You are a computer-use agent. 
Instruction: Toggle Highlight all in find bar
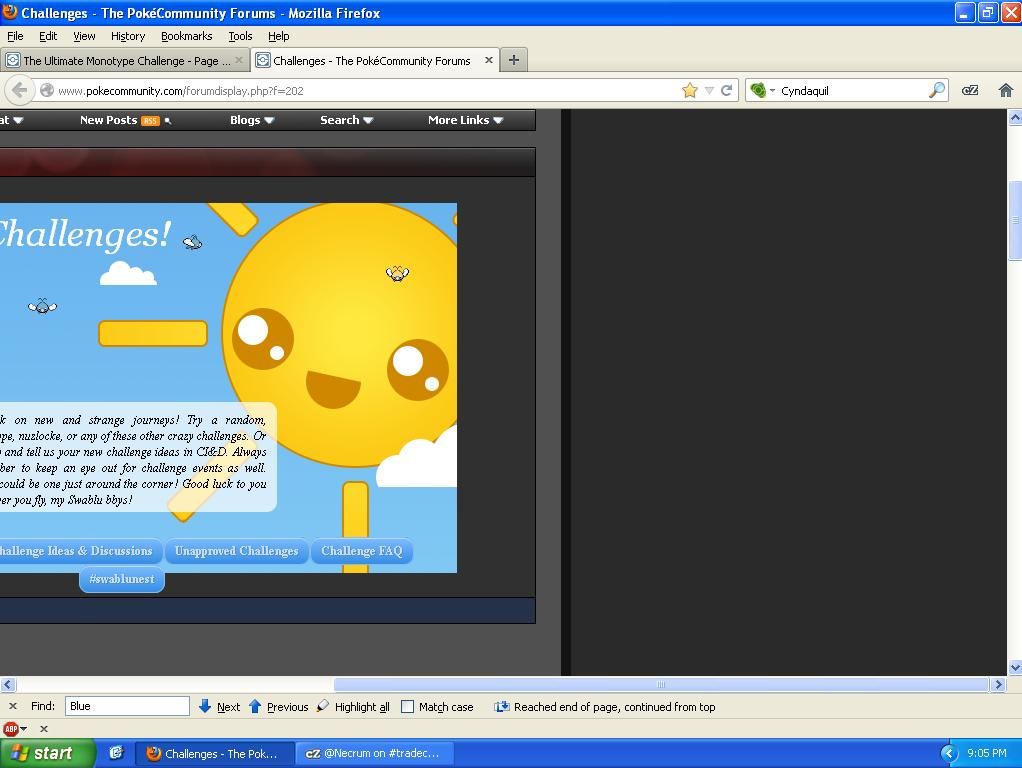coord(354,706)
